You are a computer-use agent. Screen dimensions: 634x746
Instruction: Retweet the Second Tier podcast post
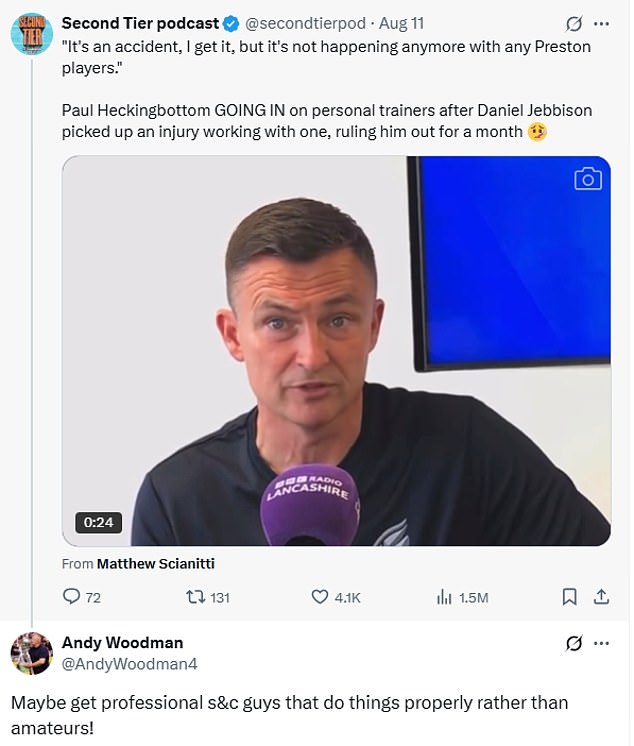coord(196,597)
